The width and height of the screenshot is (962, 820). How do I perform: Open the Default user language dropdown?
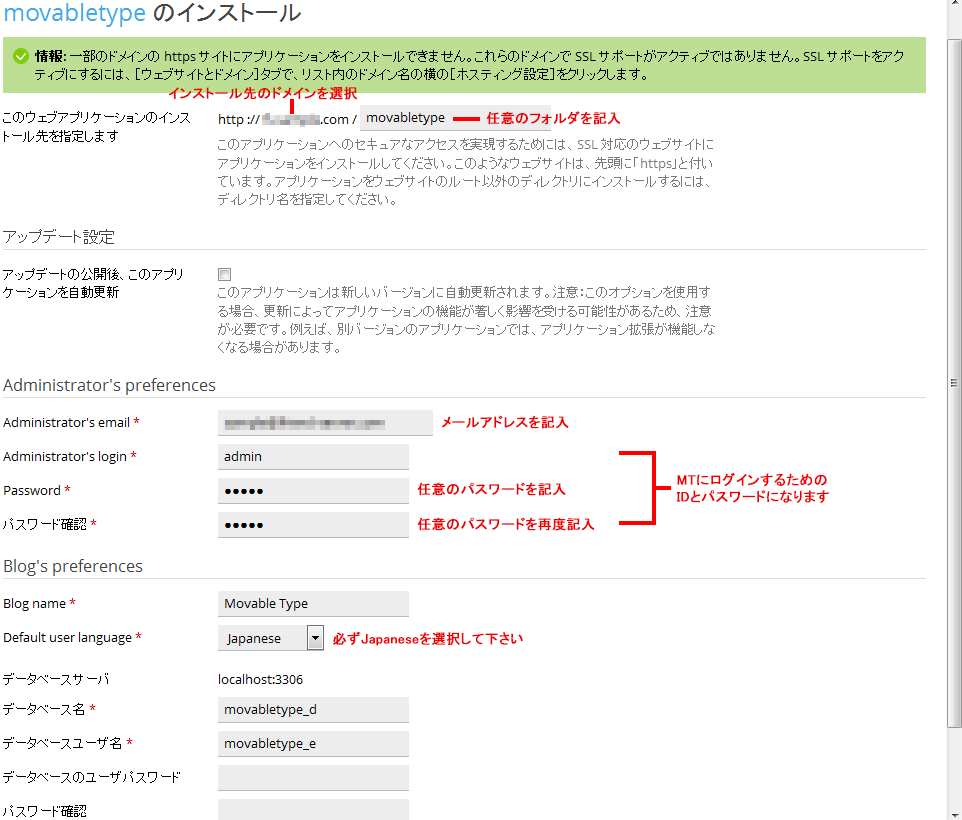point(271,638)
